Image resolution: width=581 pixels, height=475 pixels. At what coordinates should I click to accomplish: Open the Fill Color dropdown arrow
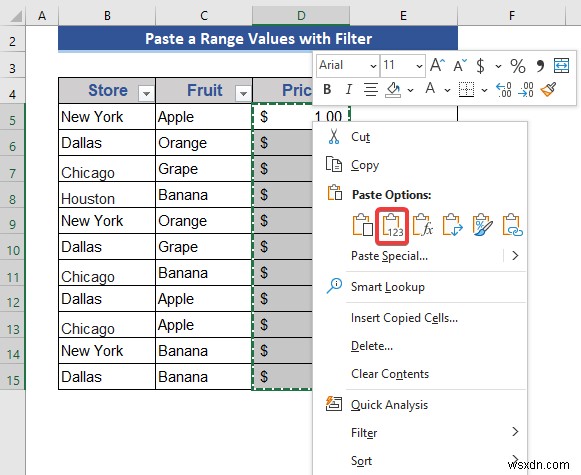click(x=410, y=90)
